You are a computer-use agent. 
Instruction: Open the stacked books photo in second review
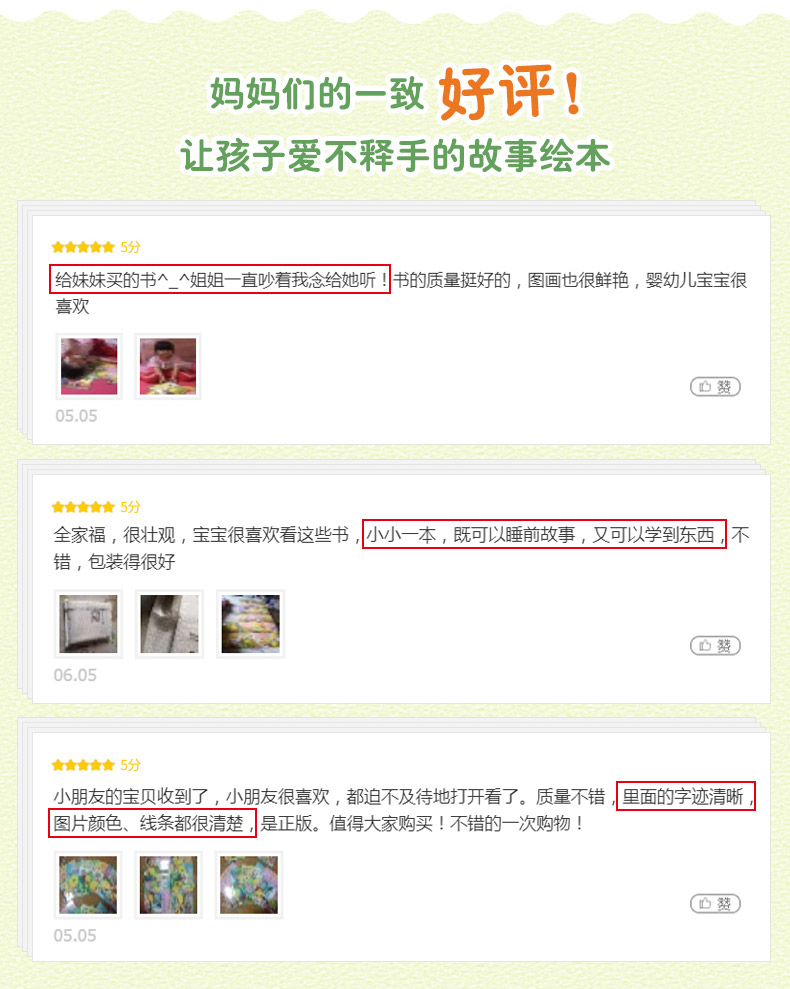point(251,624)
